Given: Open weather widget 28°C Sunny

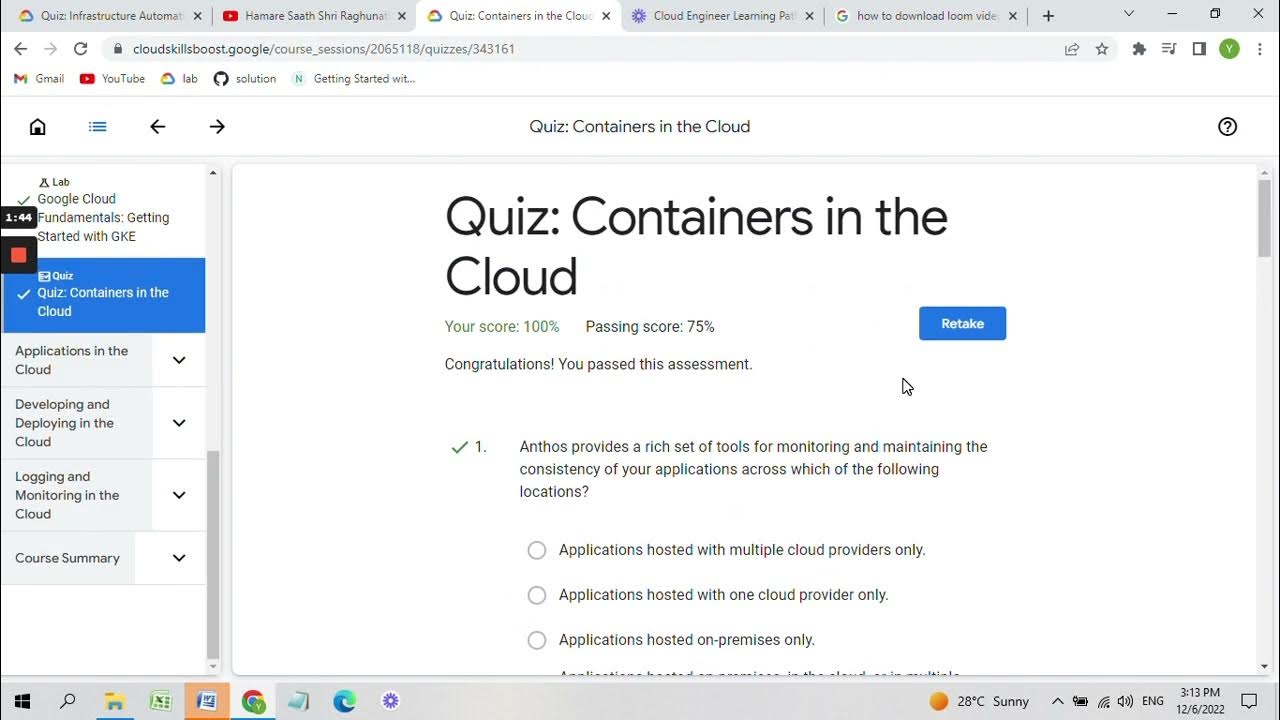Looking at the screenshot, I should point(979,702).
